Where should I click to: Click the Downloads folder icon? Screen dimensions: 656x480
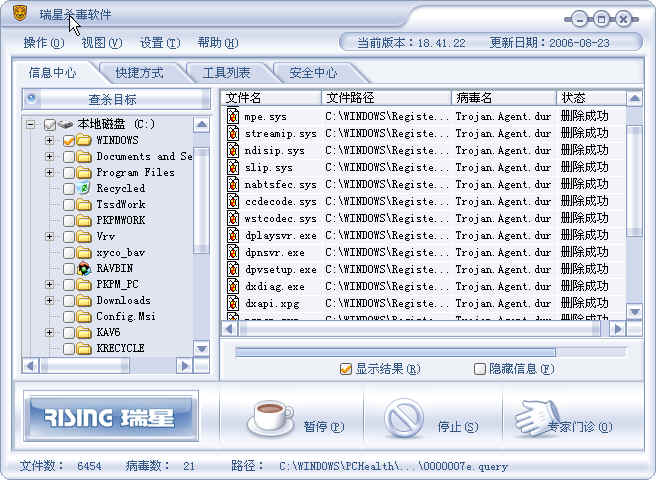84,300
